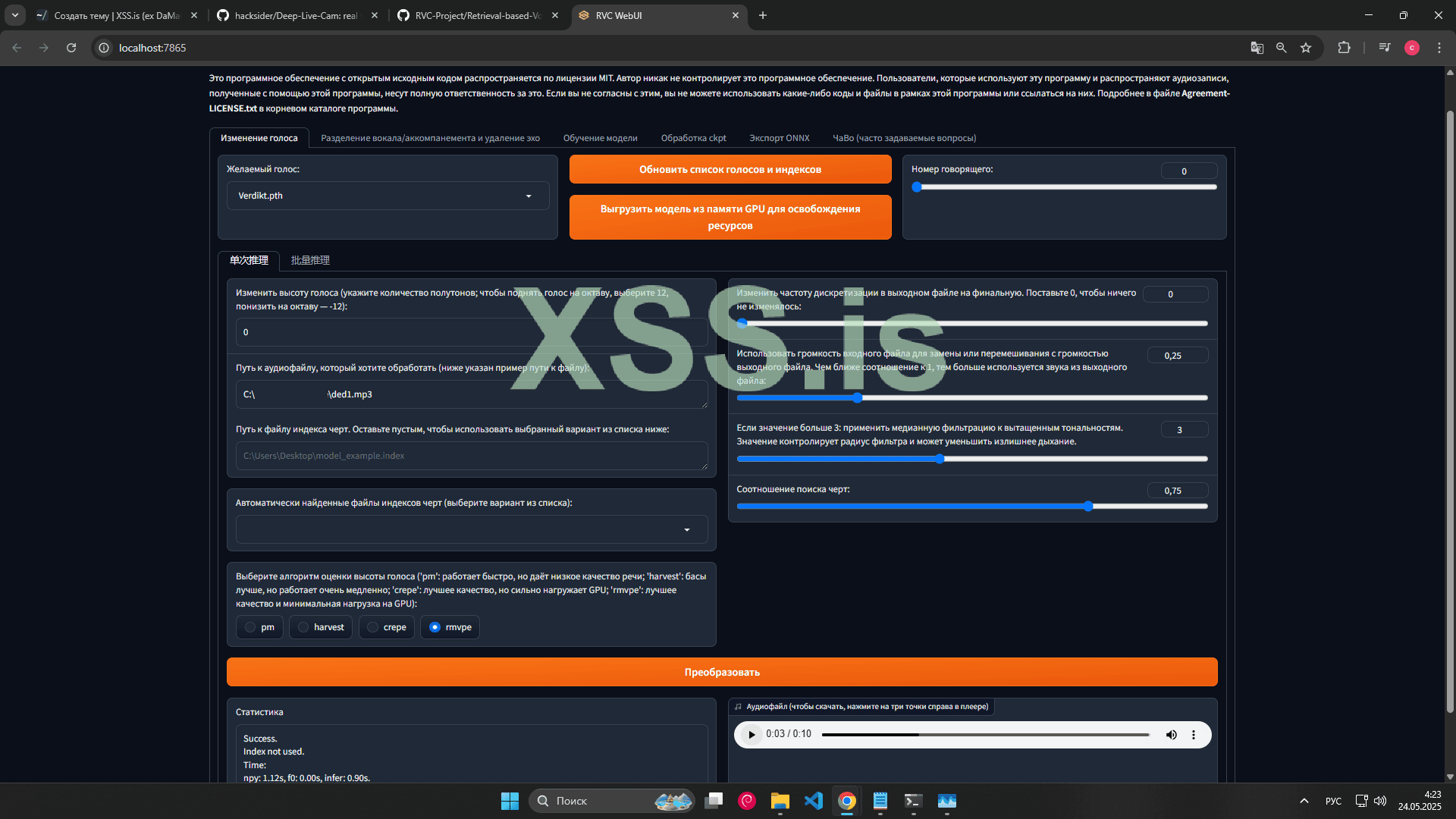Expand the auto-detected index files dropdown
This screenshot has width=1456, height=819.
point(687,529)
